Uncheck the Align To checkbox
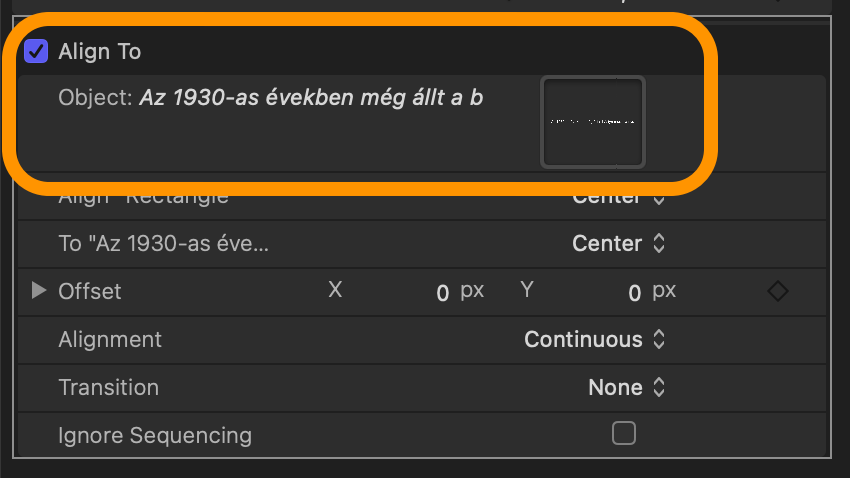Image resolution: width=850 pixels, height=478 pixels. click(36, 51)
